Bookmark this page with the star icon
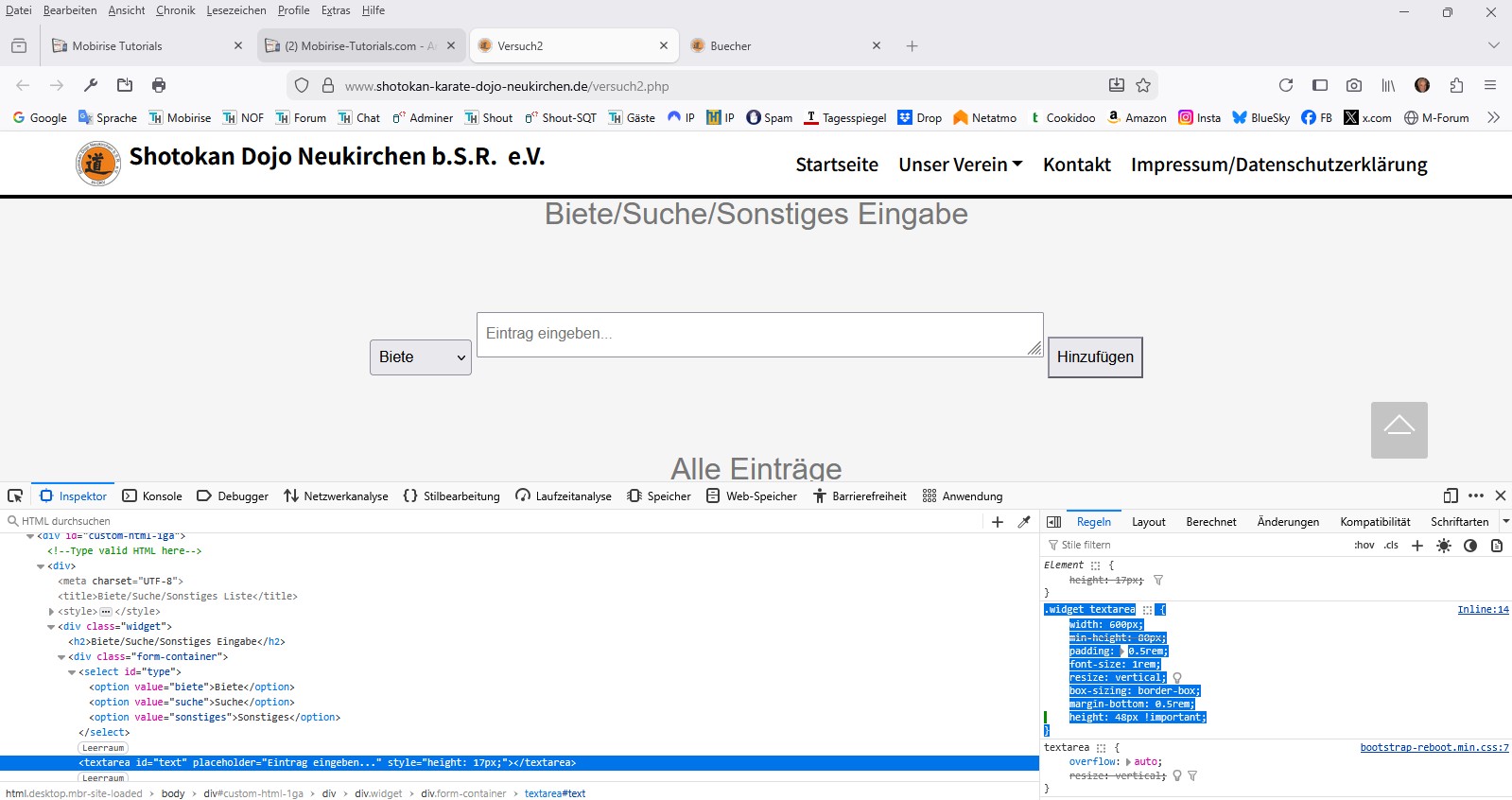 tap(1143, 85)
